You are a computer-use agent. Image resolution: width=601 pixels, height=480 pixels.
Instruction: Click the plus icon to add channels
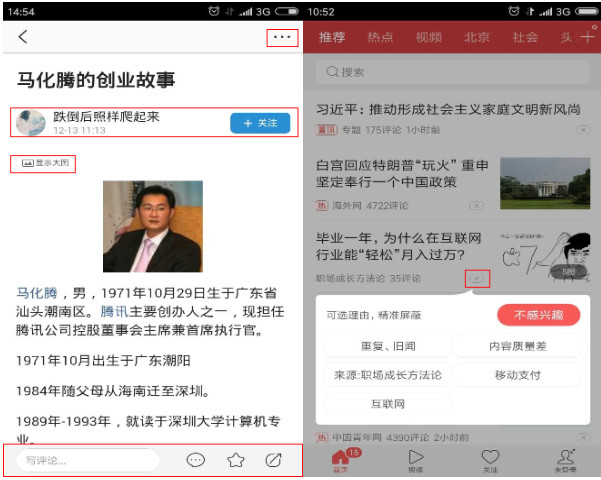pyautogui.click(x=586, y=37)
